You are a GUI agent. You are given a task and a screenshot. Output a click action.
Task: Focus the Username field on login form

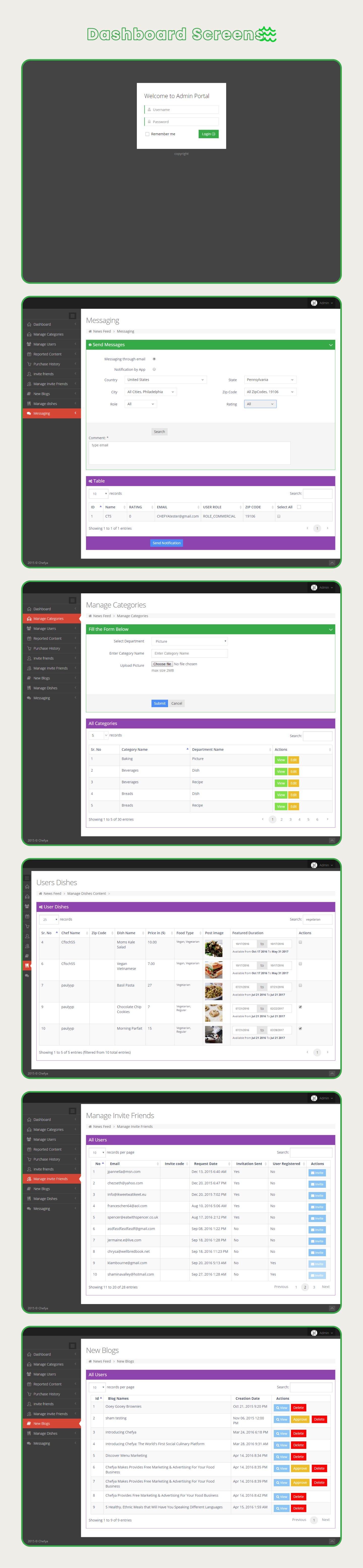[x=181, y=110]
